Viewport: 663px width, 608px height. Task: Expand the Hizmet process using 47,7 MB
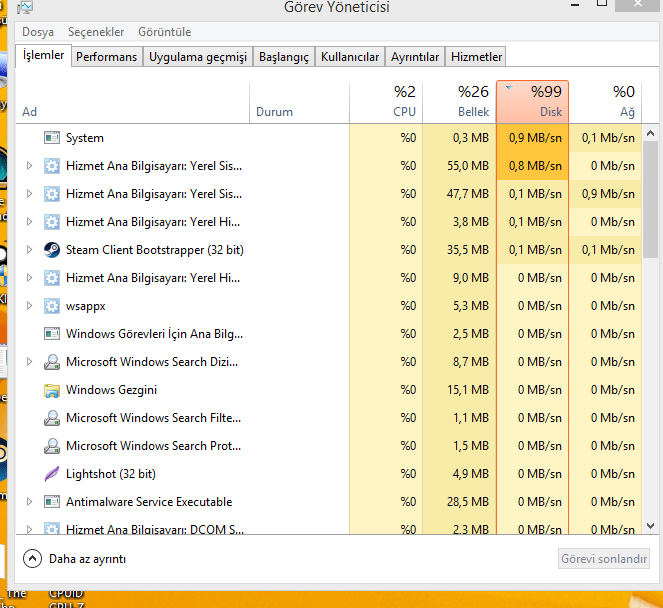[x=29, y=194]
